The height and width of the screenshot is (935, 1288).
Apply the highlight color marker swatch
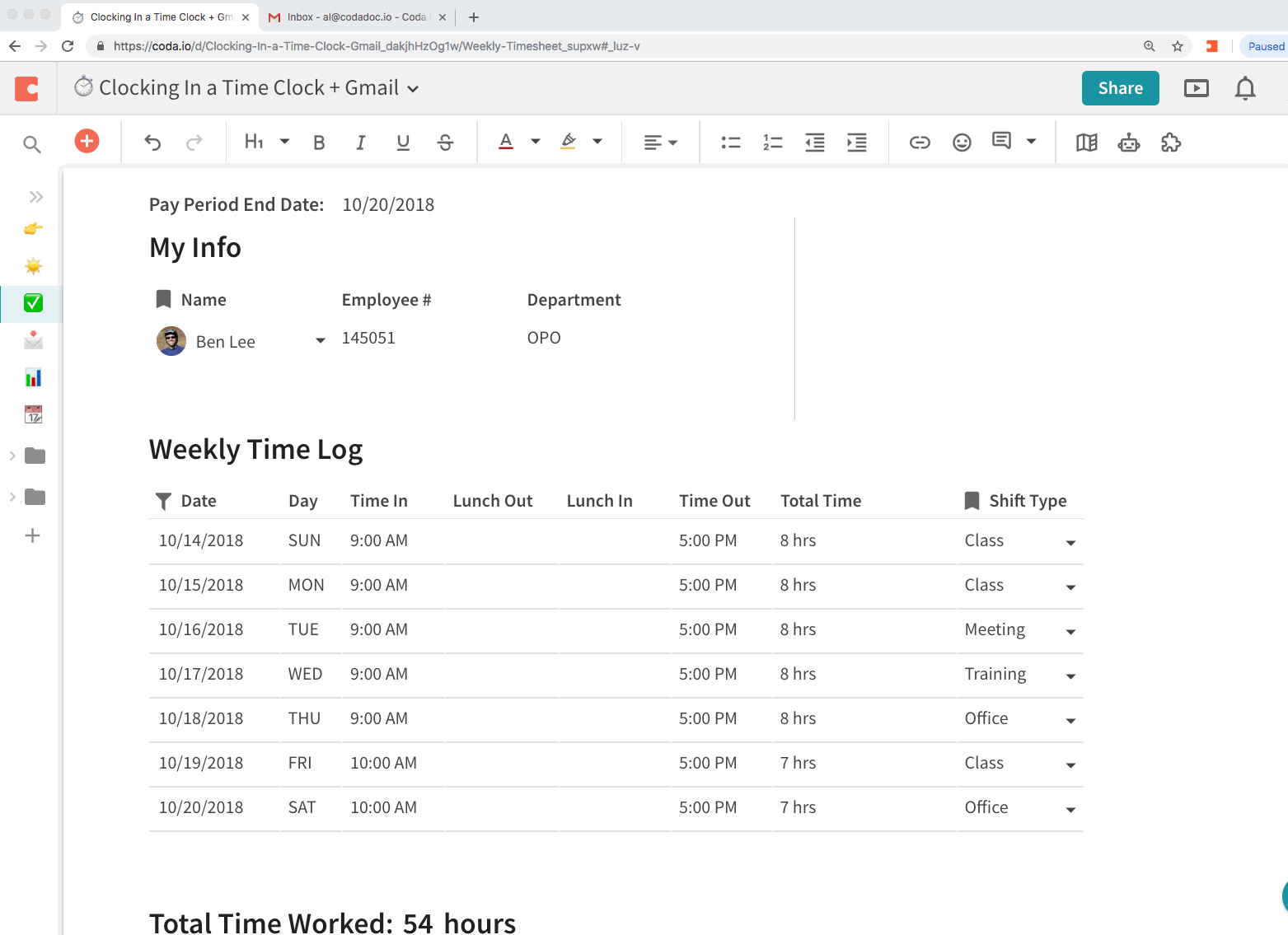tap(569, 142)
